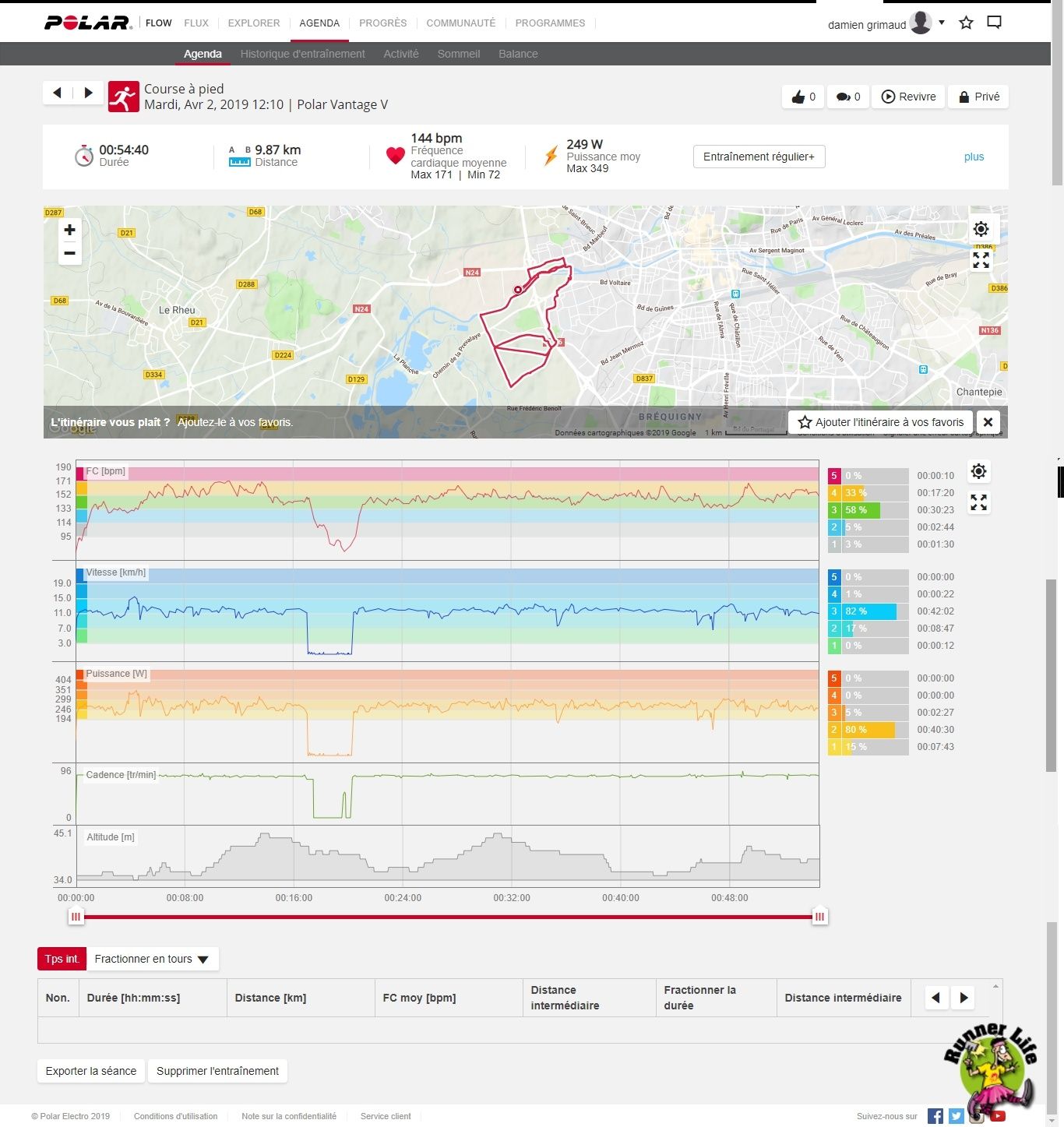Zoom in on the map
Viewport: 1064px width, 1127px height.
pos(70,230)
